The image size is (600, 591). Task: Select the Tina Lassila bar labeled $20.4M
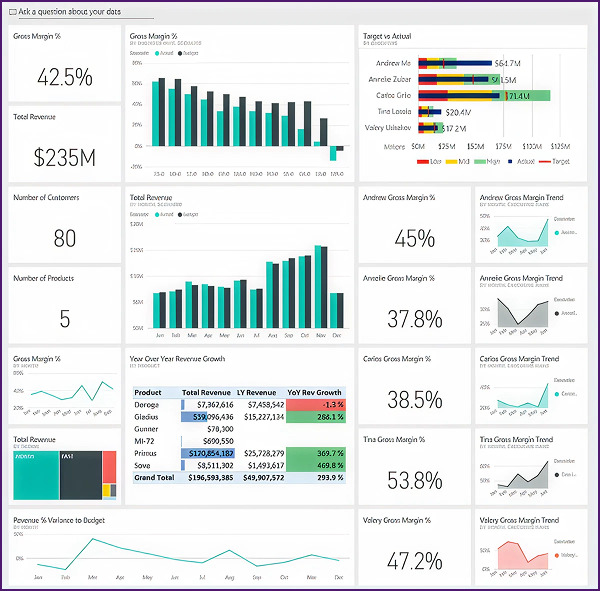click(x=429, y=112)
